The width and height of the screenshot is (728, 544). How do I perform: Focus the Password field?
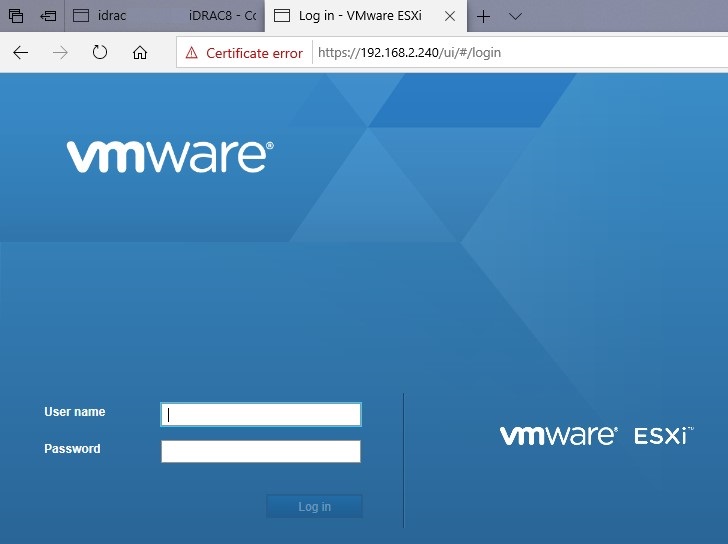(260, 451)
